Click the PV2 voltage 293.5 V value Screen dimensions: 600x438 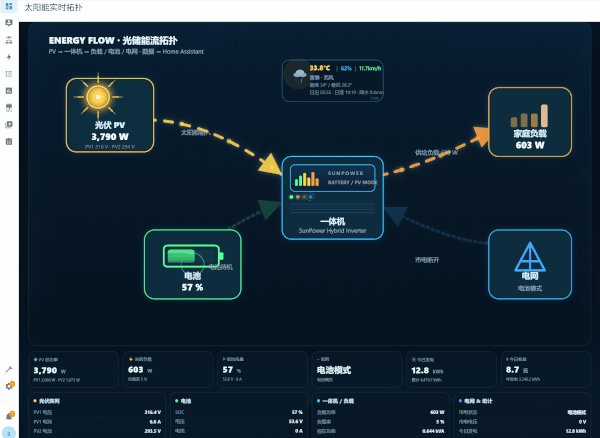(x=153, y=431)
